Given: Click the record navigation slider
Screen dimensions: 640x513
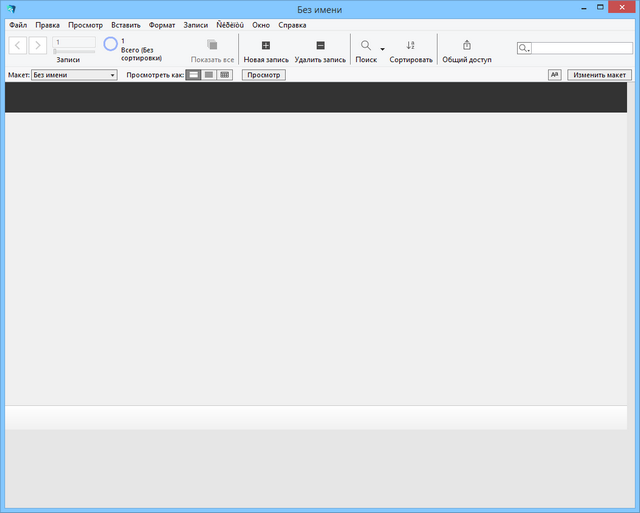Looking at the screenshot, I should click(x=74, y=51).
